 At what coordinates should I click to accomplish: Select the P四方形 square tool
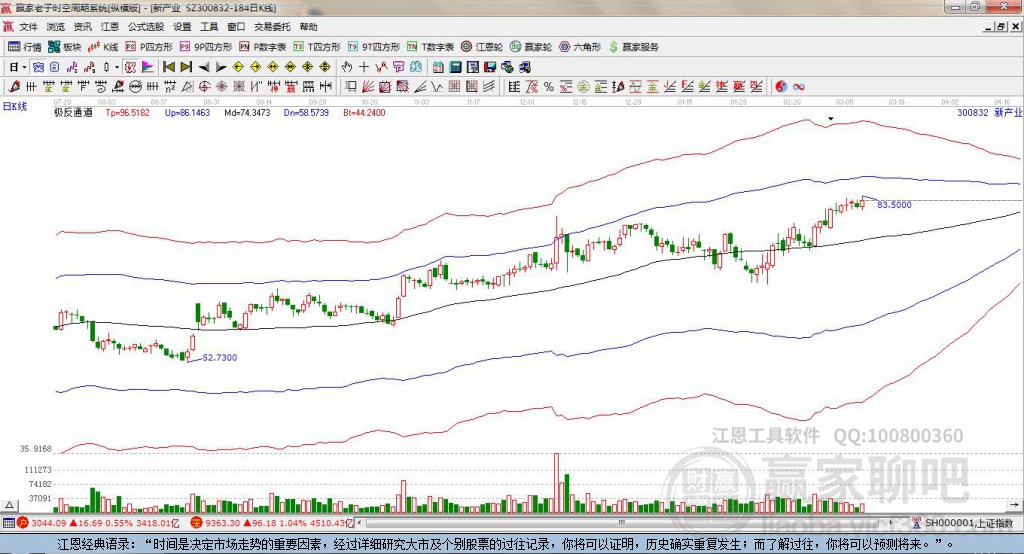tap(149, 47)
